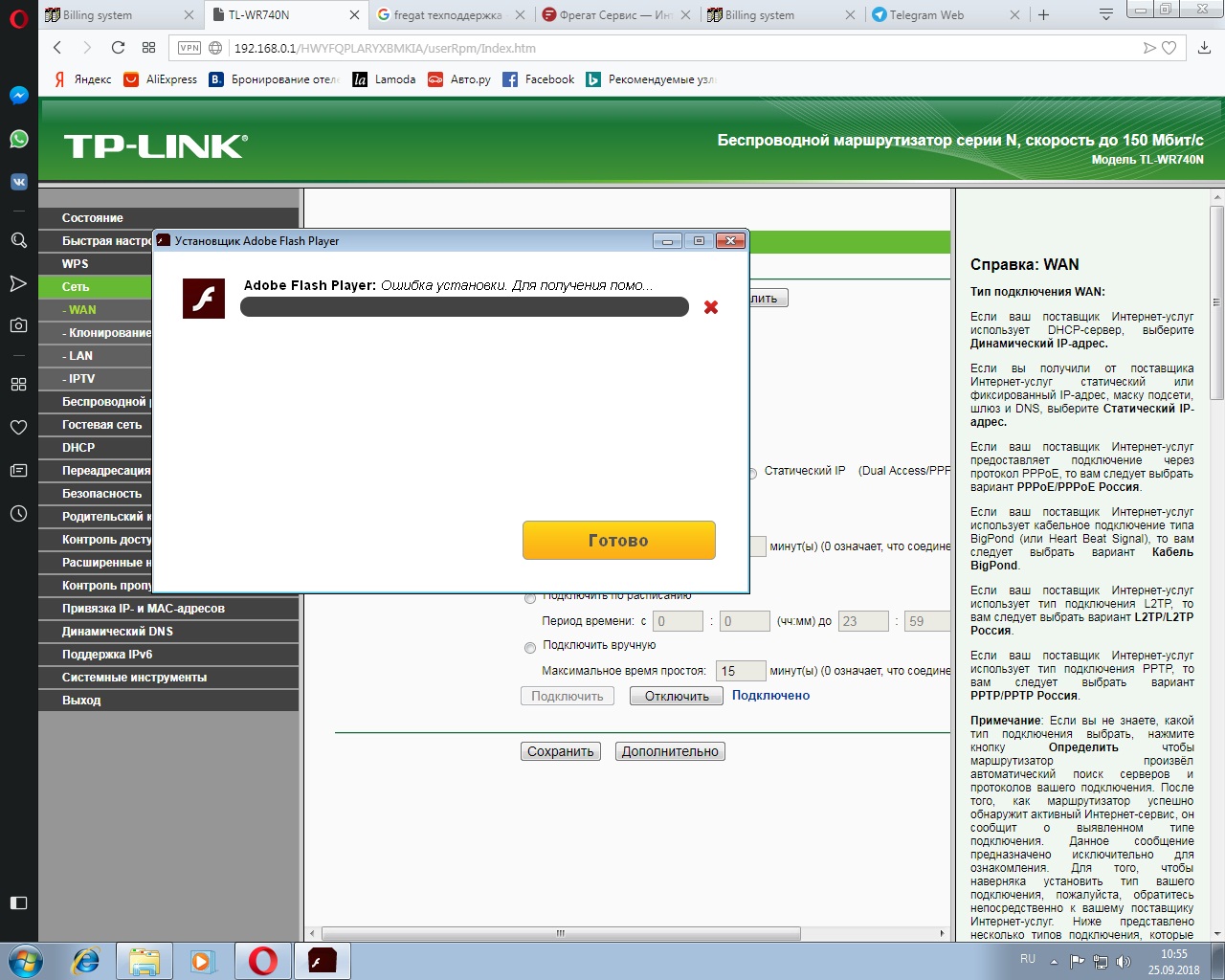Open the tab list menu beside new tab
1225x980 pixels.
click(x=1105, y=15)
